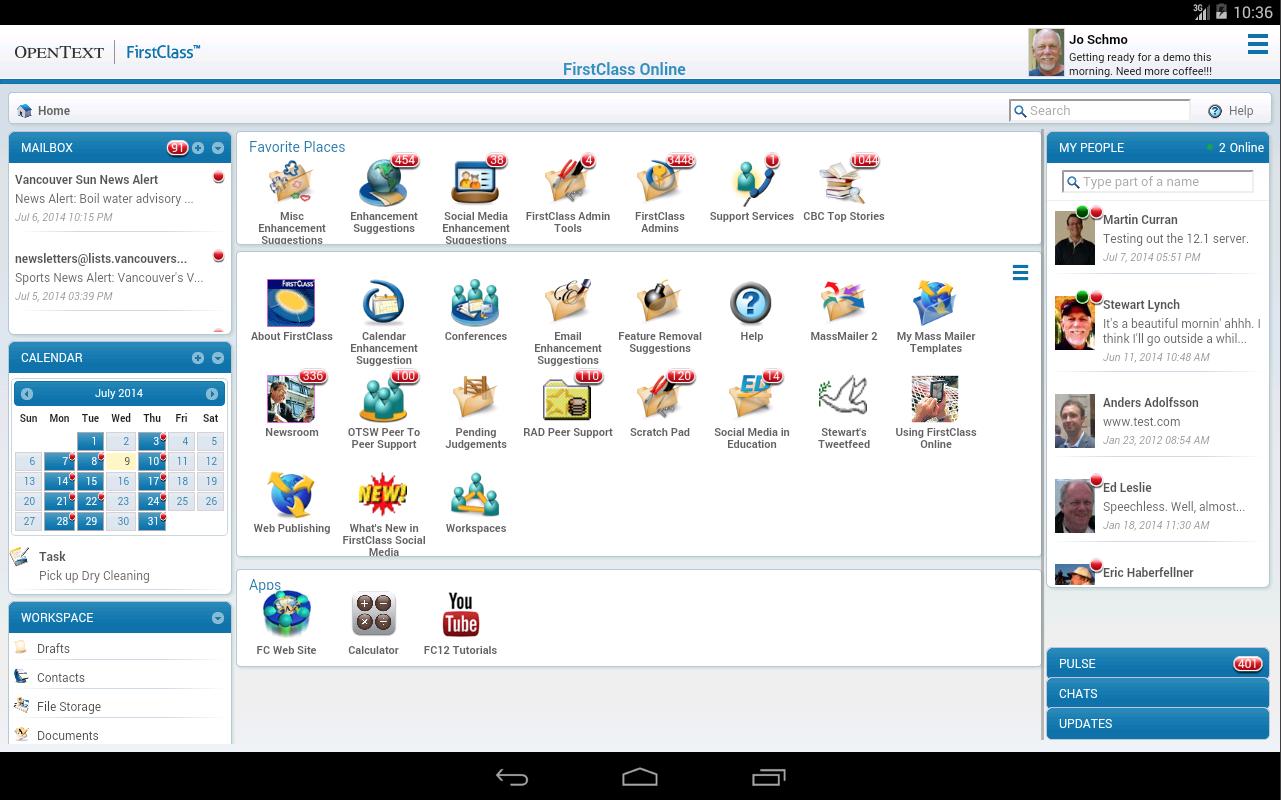The image size is (1281, 800).
Task: Select July 15 in the calendar
Action: 91,481
